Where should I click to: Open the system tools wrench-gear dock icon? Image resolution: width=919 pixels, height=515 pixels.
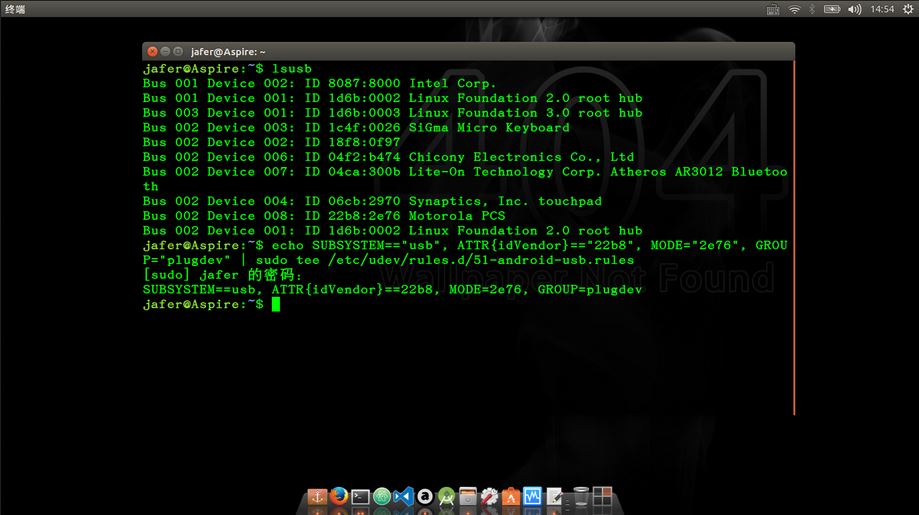point(489,497)
